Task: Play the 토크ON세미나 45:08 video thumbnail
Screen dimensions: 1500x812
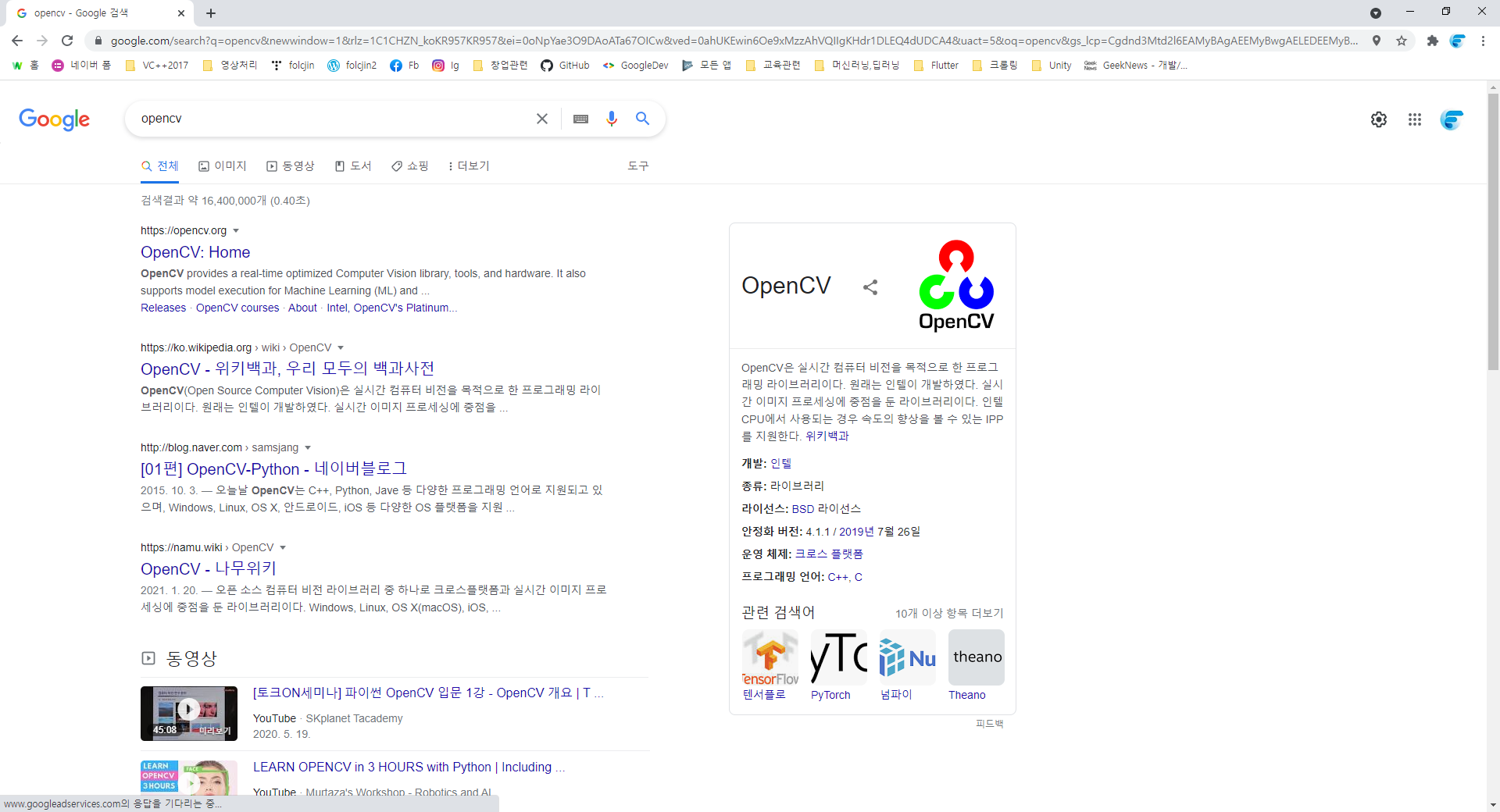Action: 189,714
